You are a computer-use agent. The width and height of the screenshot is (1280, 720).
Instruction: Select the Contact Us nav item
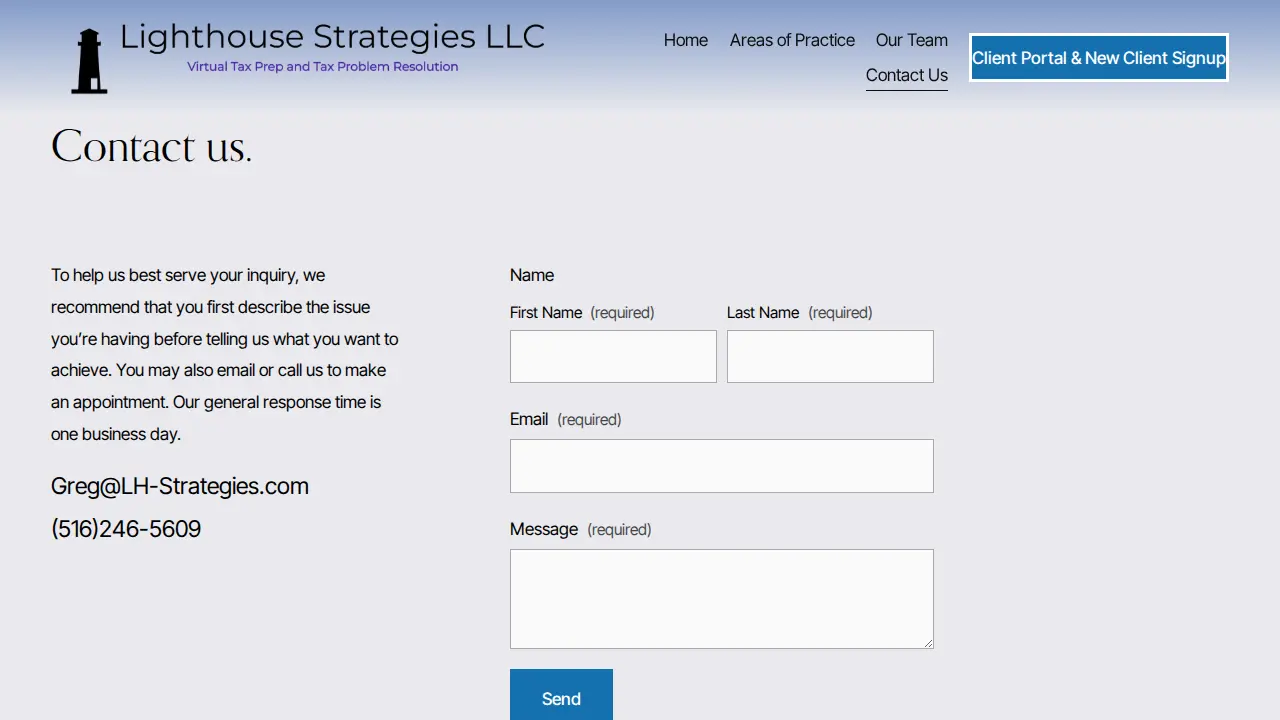(x=907, y=75)
